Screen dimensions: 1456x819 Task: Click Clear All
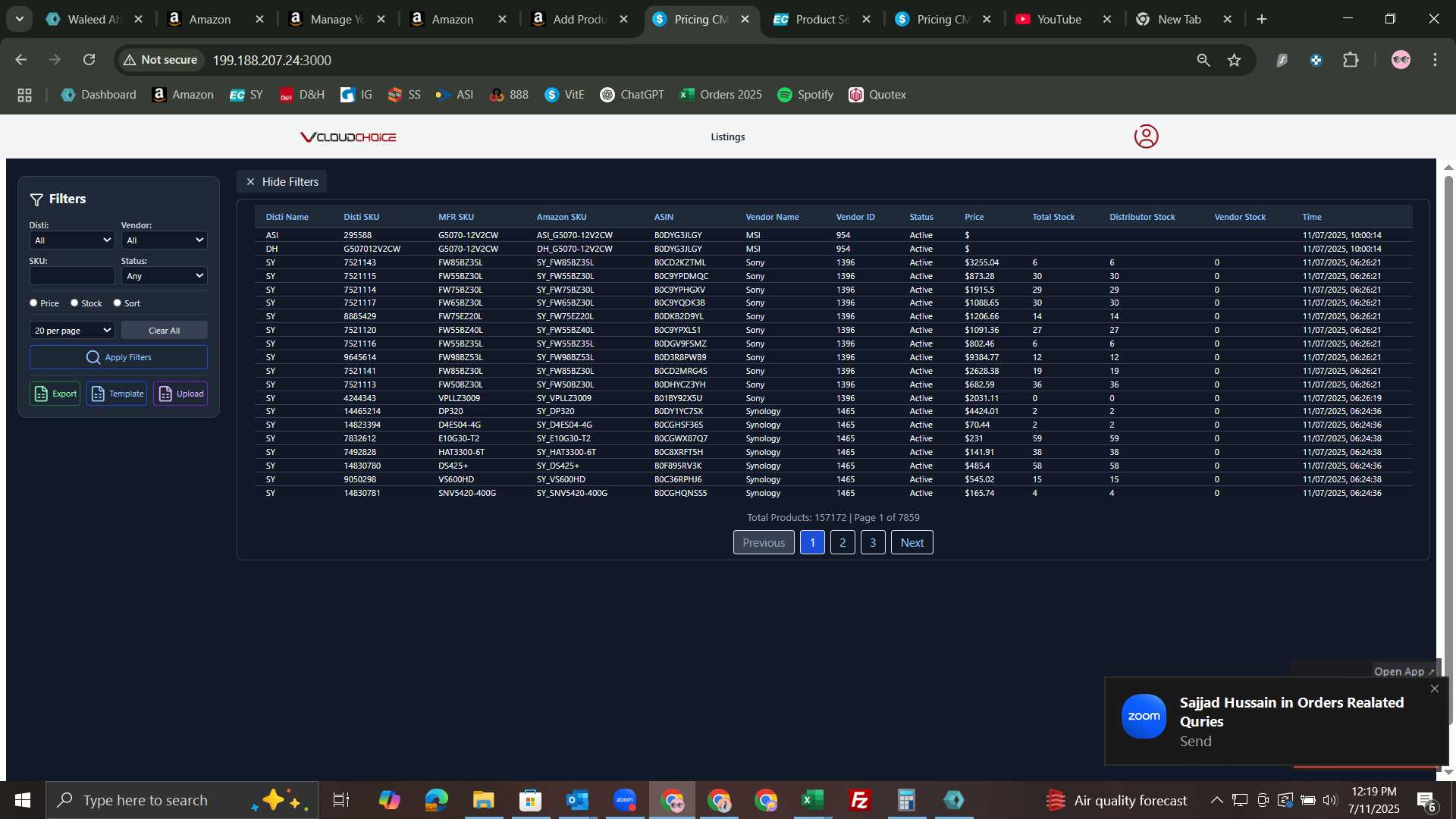point(164,331)
